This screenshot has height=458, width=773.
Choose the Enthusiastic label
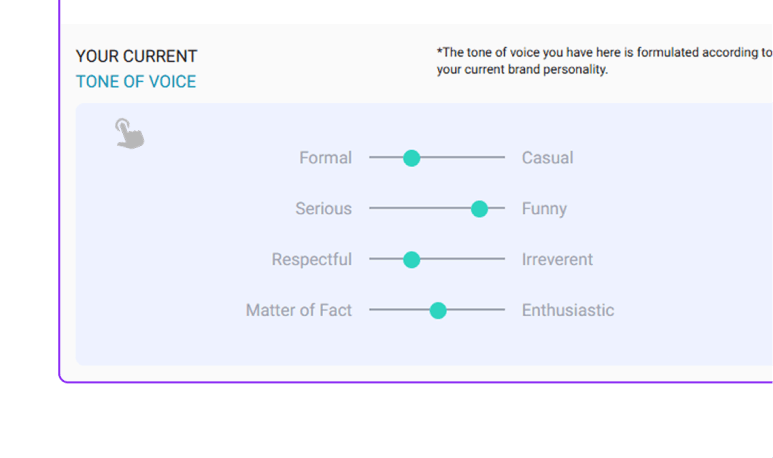[x=568, y=311]
